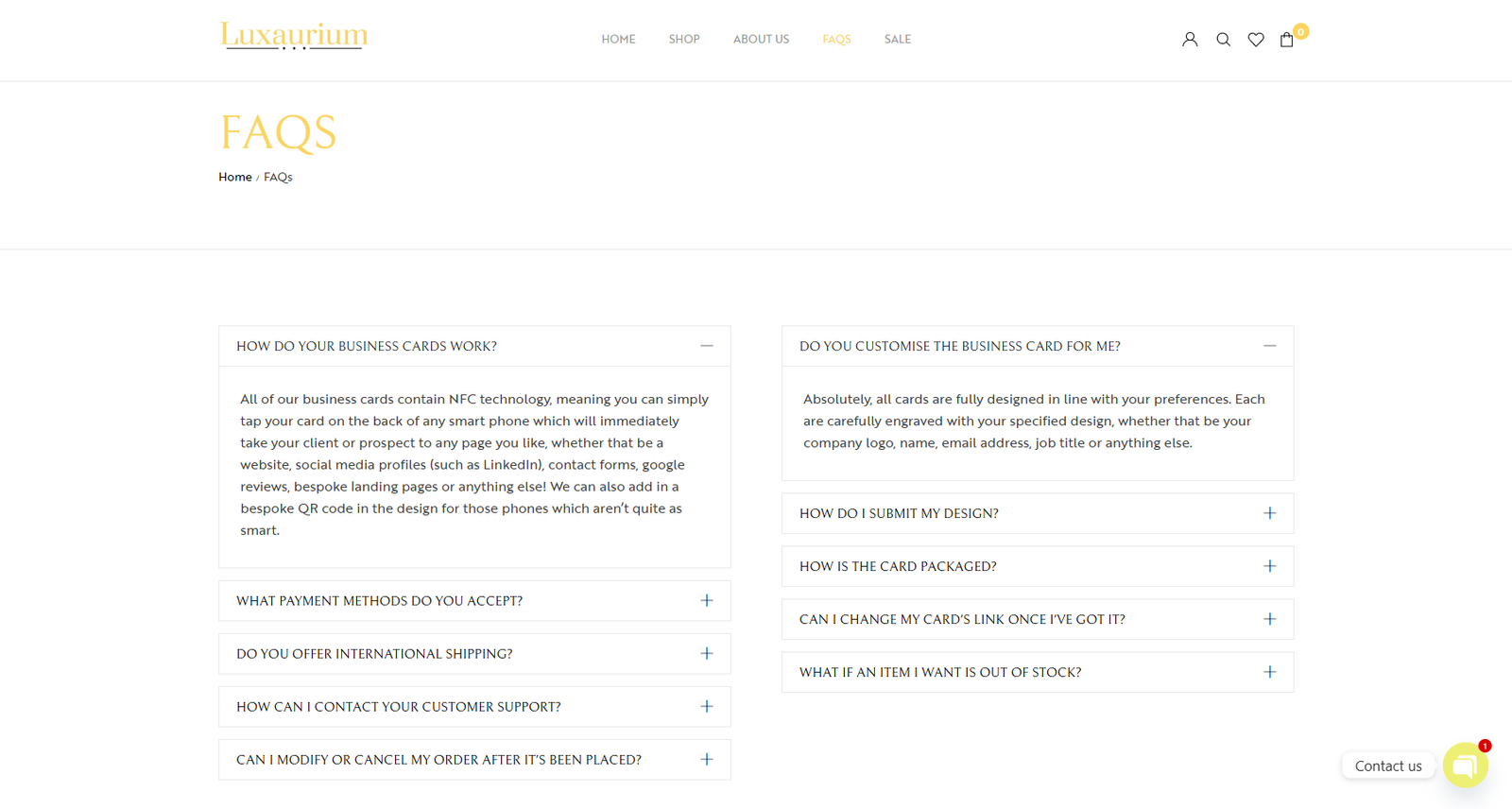Click plus icon for submit my design

pyautogui.click(x=1270, y=513)
